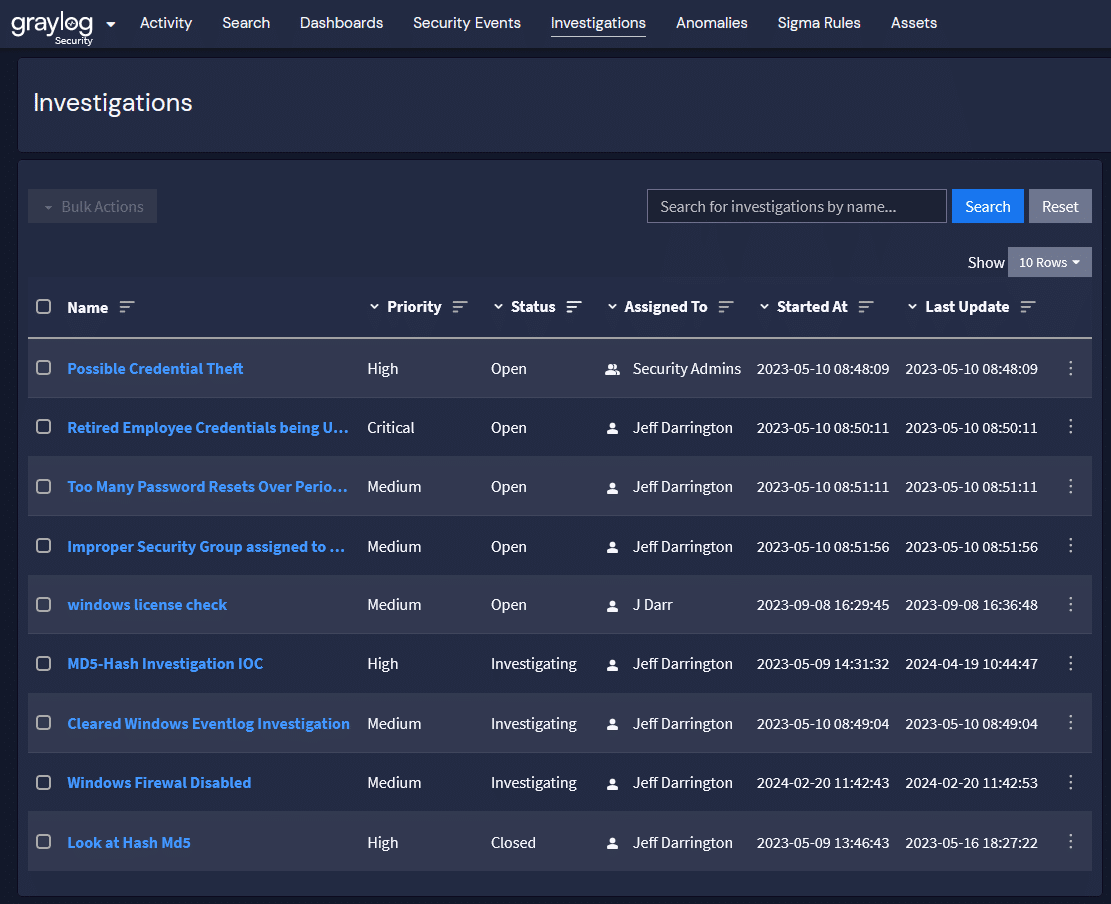Go to the Sigma Rules tab
Image resolution: width=1111 pixels, height=904 pixels.
[818, 23]
